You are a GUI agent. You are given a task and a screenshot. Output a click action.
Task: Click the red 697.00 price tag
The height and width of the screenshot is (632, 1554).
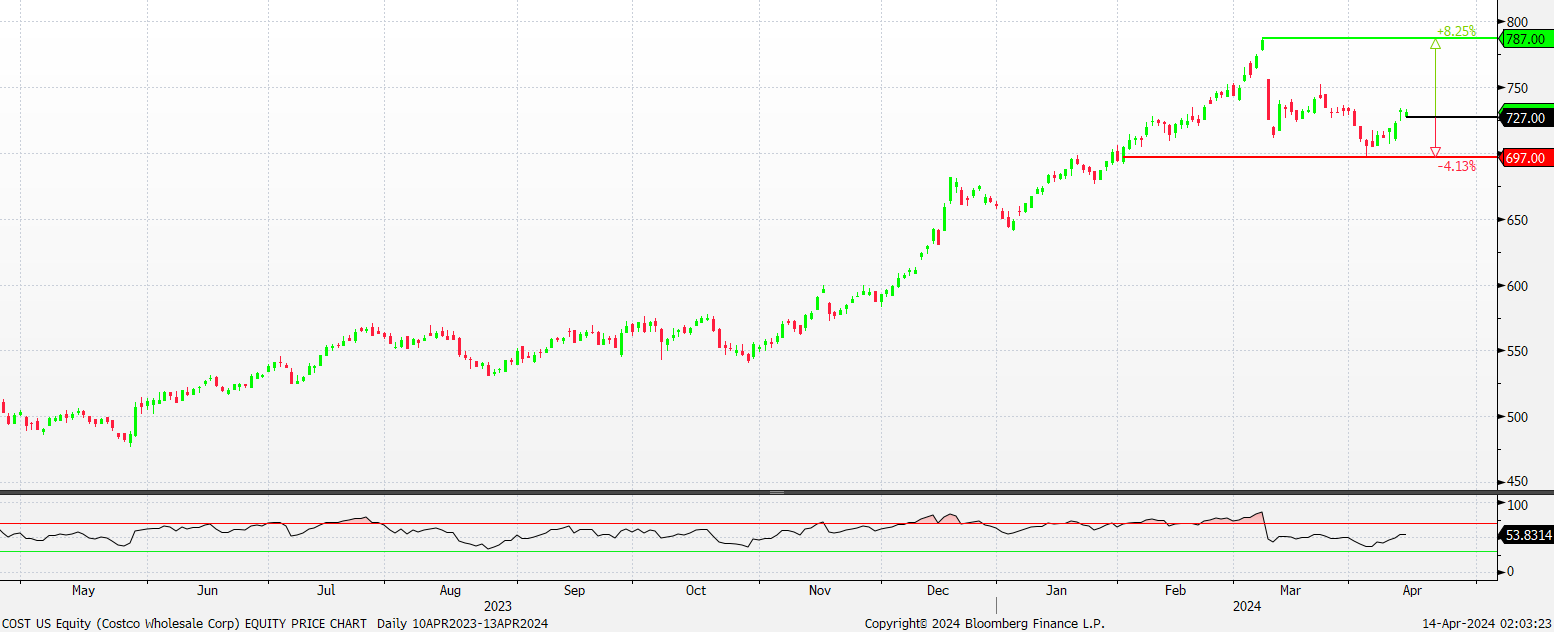[x=1526, y=158]
